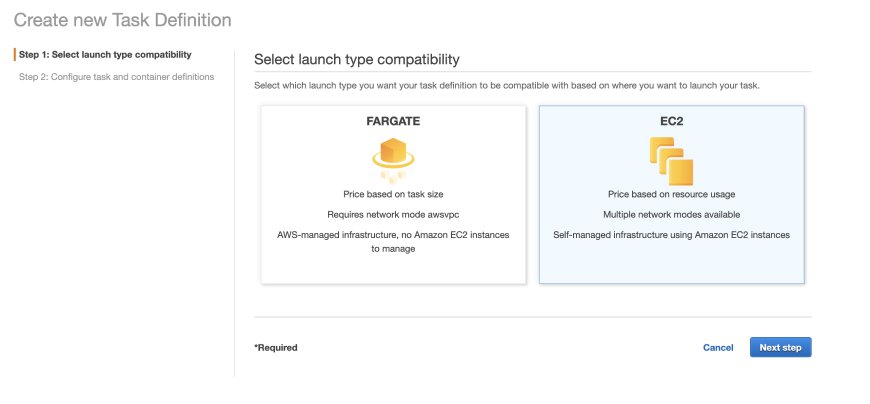Click the 'Select launch type compatibility' section heading
Viewport: 870px width, 404px height.
pyautogui.click(x=357, y=59)
